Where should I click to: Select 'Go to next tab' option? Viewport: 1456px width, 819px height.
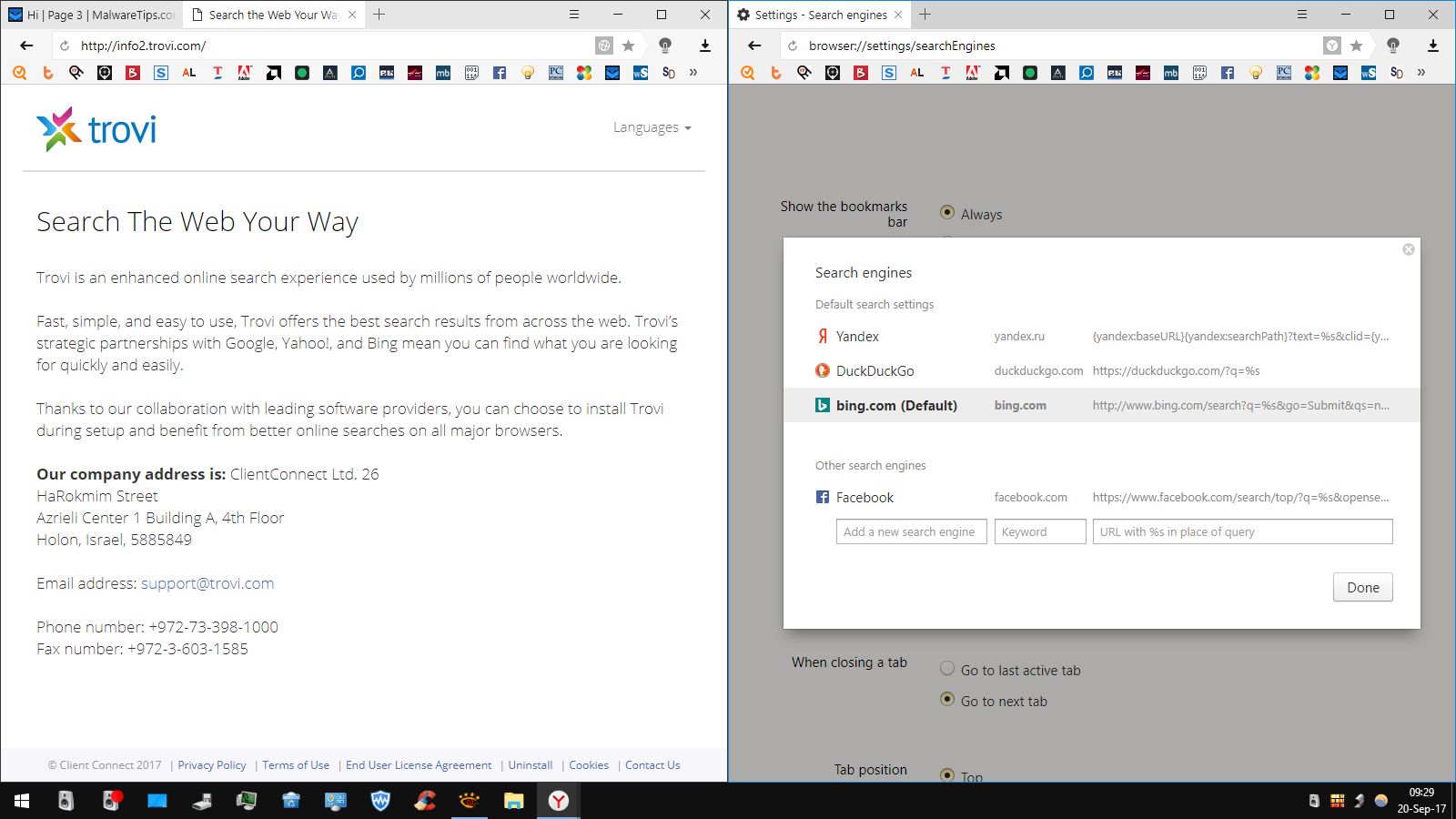pyautogui.click(x=947, y=700)
